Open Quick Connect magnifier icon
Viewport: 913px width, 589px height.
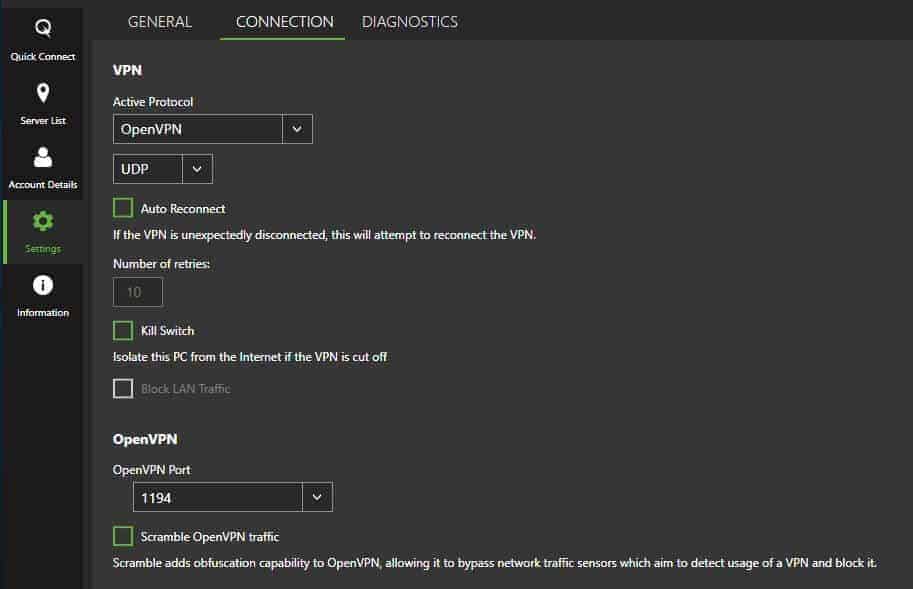point(43,27)
